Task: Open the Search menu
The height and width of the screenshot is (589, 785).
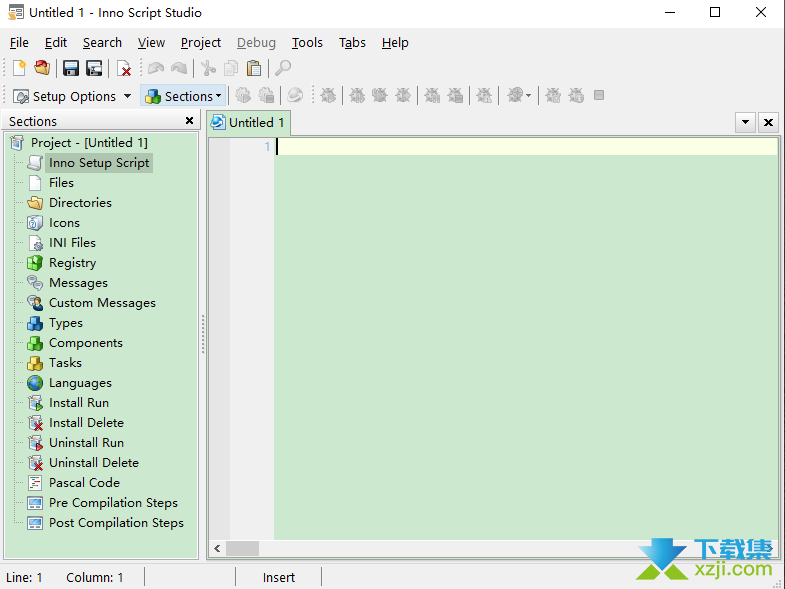Action: [x=102, y=43]
